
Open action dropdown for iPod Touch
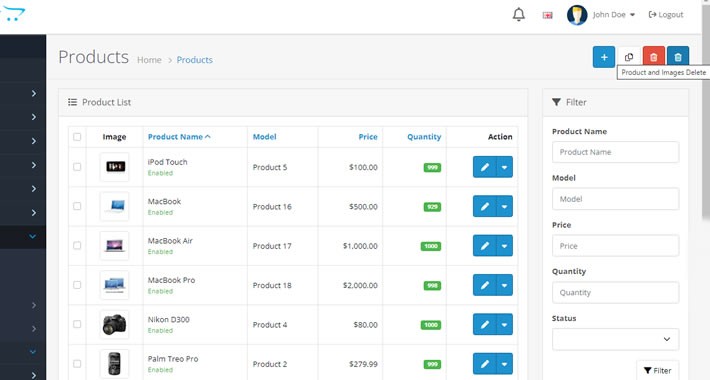(x=504, y=167)
